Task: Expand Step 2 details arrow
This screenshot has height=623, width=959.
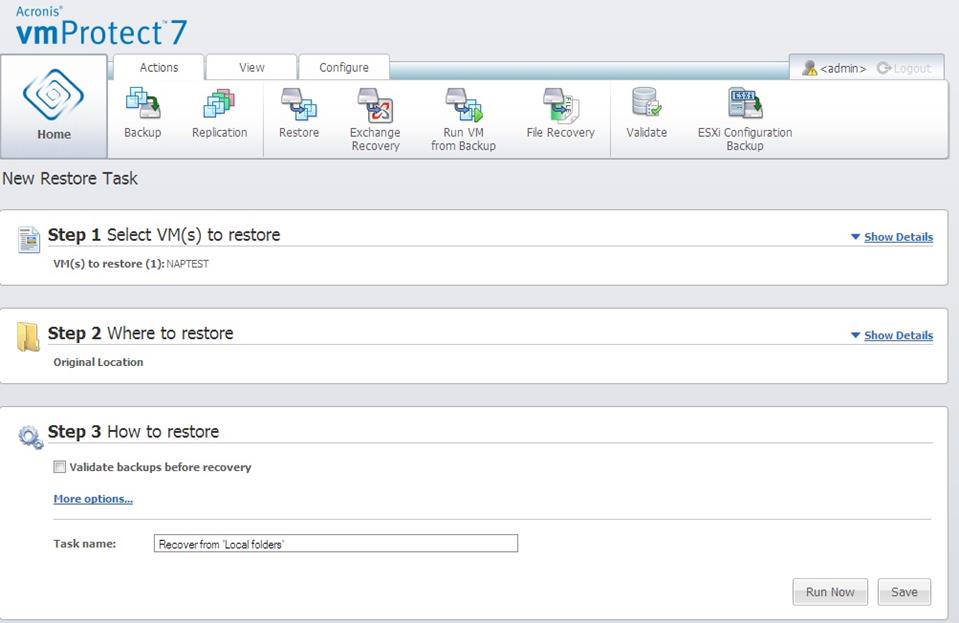Action: coord(855,335)
